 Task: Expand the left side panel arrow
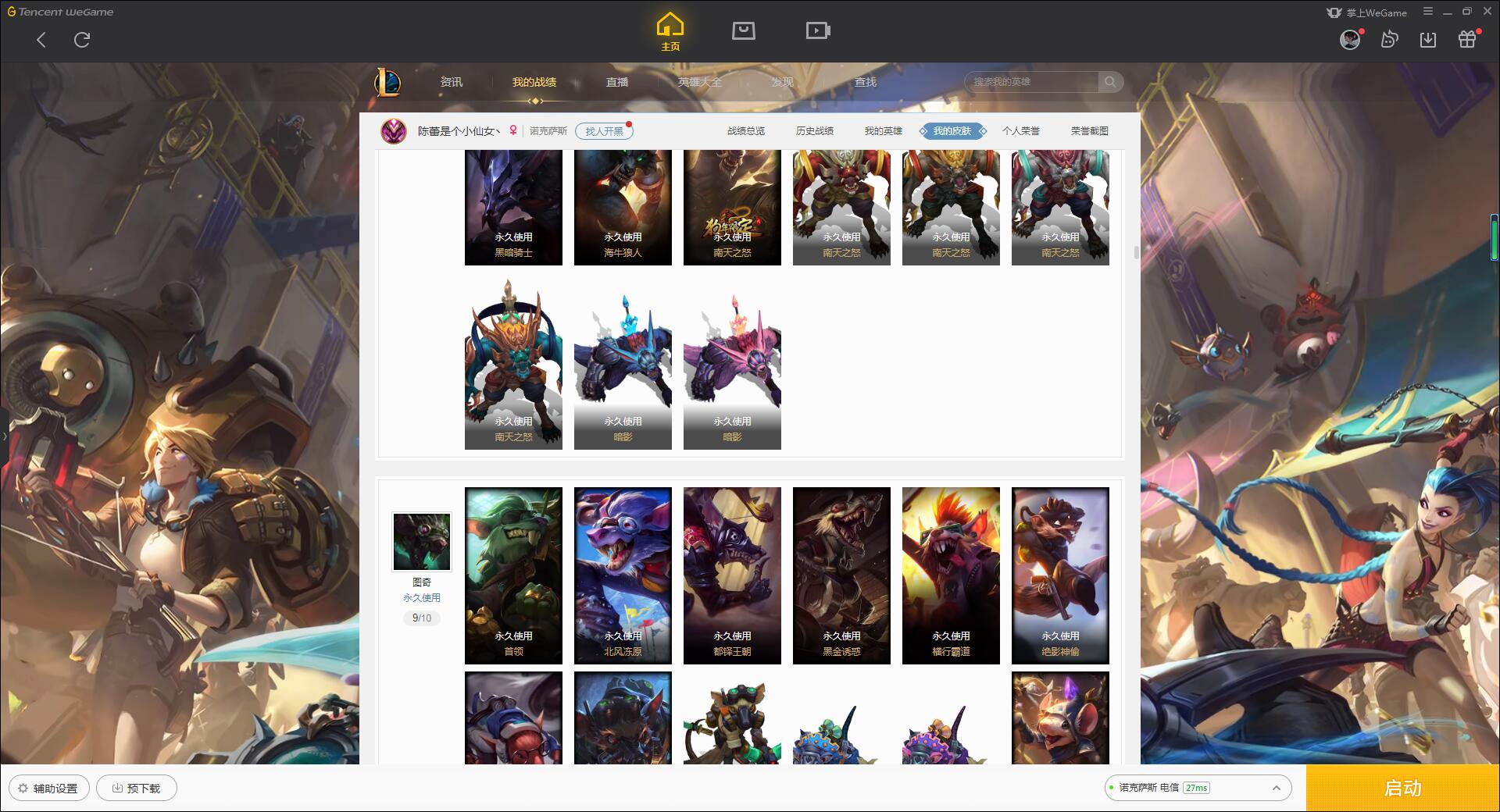pos(4,436)
